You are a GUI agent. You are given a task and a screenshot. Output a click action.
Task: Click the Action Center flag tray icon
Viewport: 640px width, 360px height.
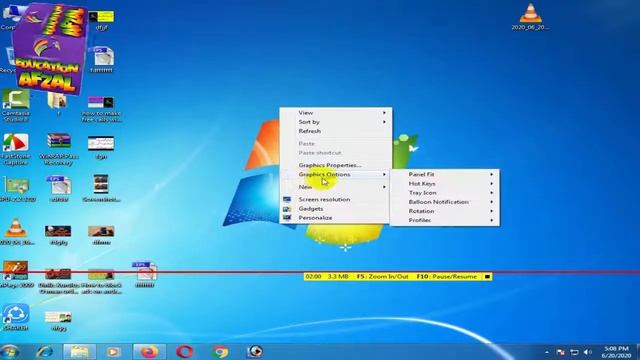click(x=561, y=352)
